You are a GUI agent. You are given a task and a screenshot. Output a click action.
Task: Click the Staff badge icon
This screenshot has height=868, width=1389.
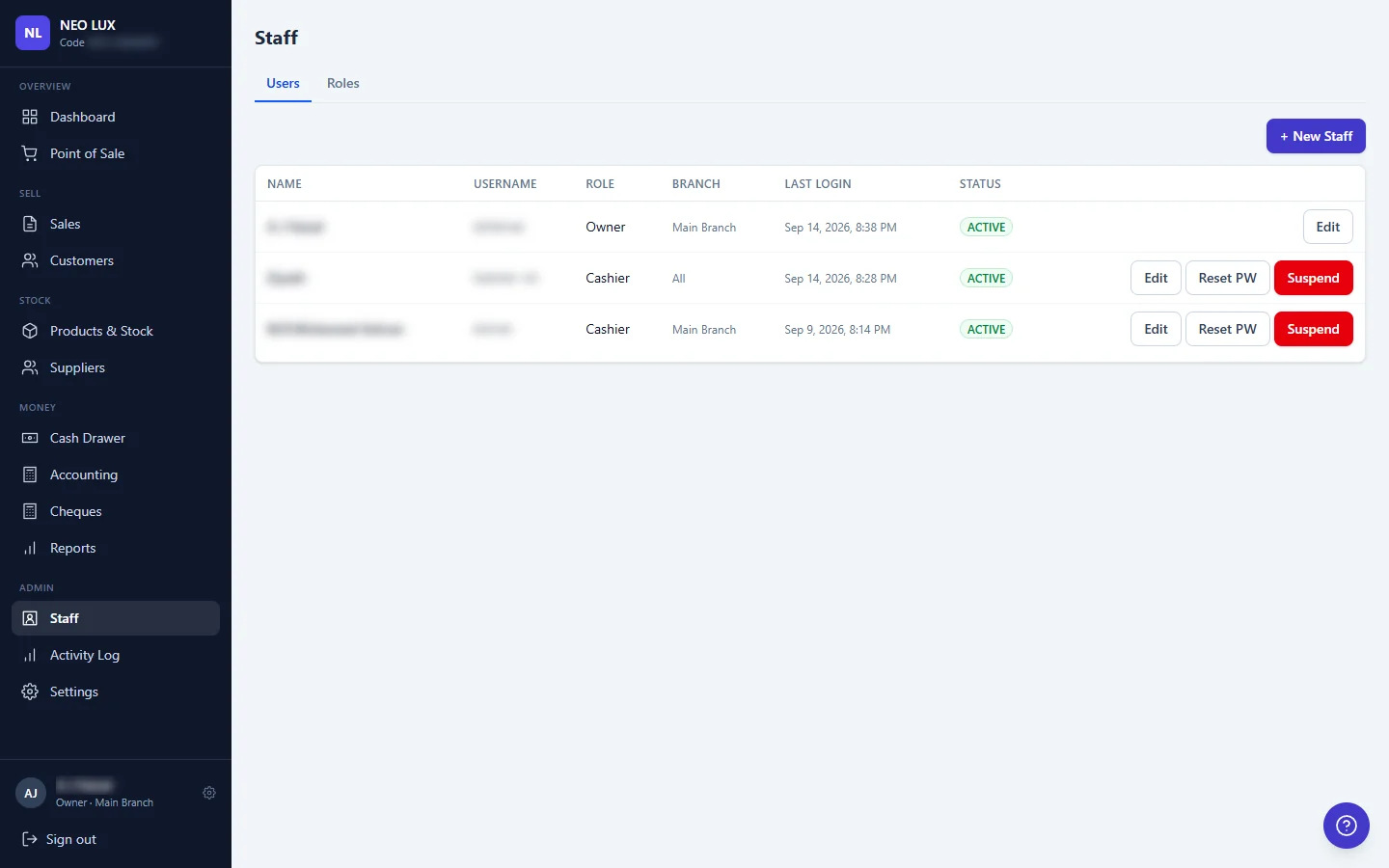[x=30, y=618]
